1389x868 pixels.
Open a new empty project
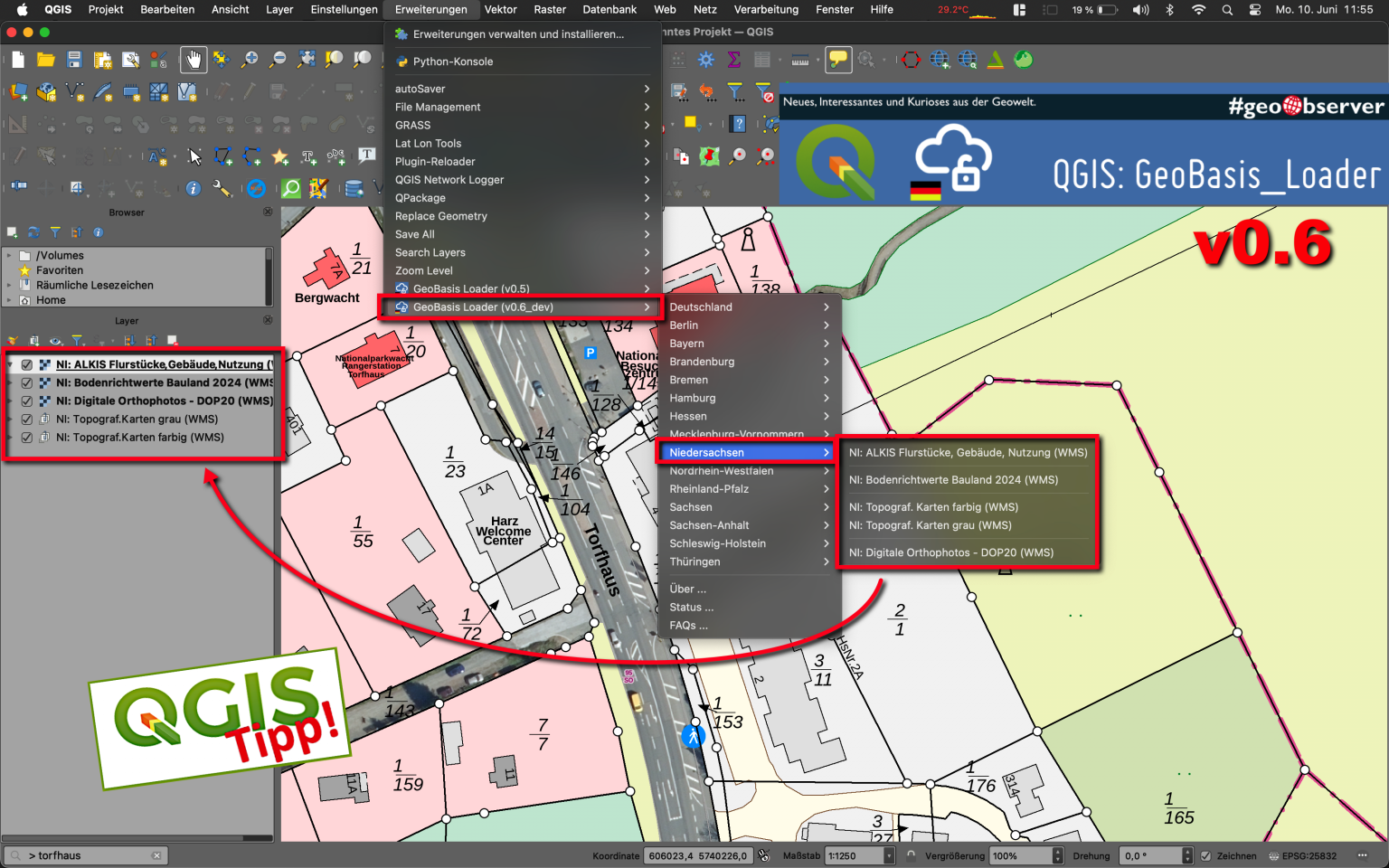pyautogui.click(x=16, y=60)
